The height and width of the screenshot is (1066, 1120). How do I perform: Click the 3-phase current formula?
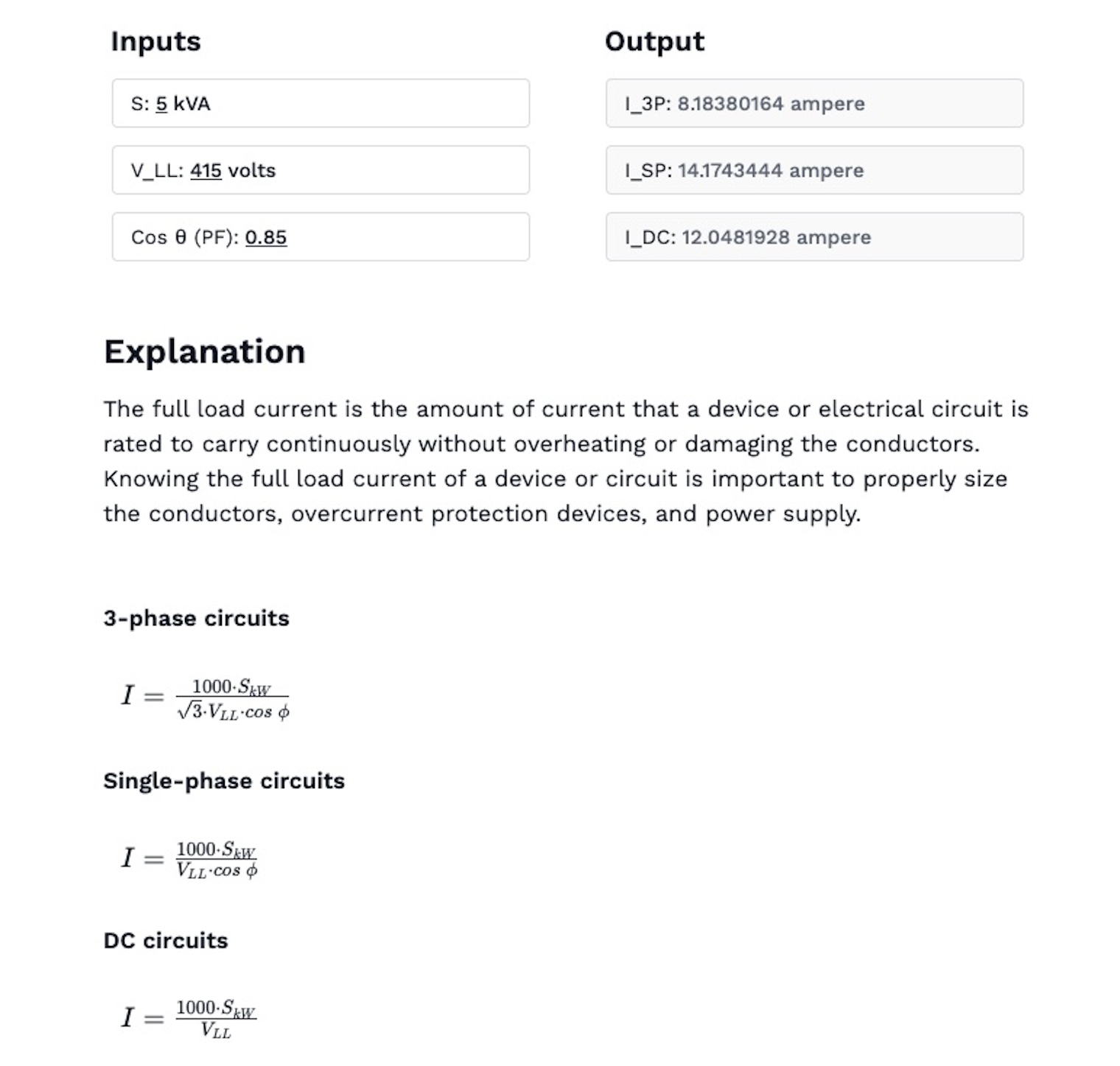pos(205,698)
